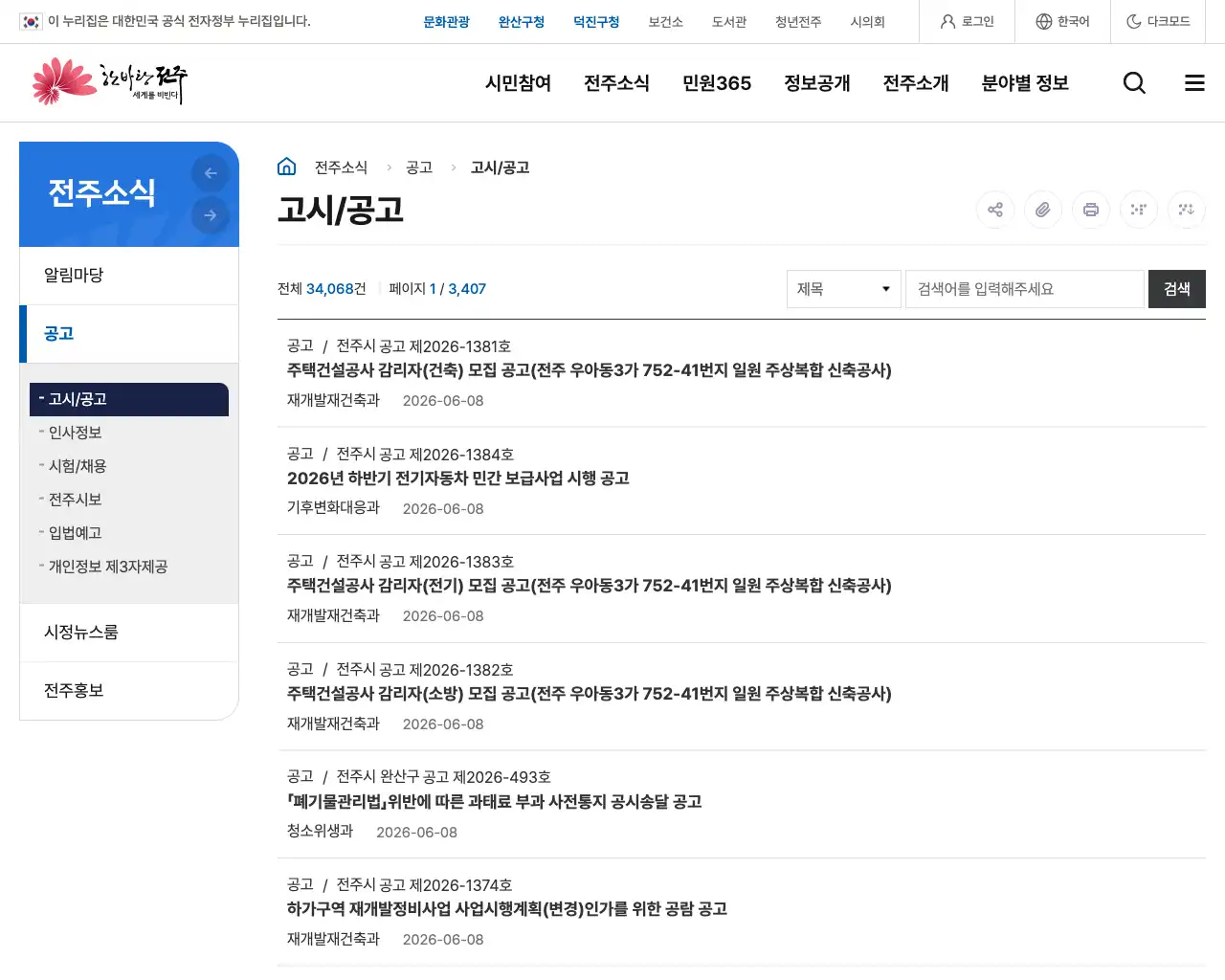Click the home icon in breadcrumb
Image resolution: width=1225 pixels, height=980 pixels.
(286, 167)
